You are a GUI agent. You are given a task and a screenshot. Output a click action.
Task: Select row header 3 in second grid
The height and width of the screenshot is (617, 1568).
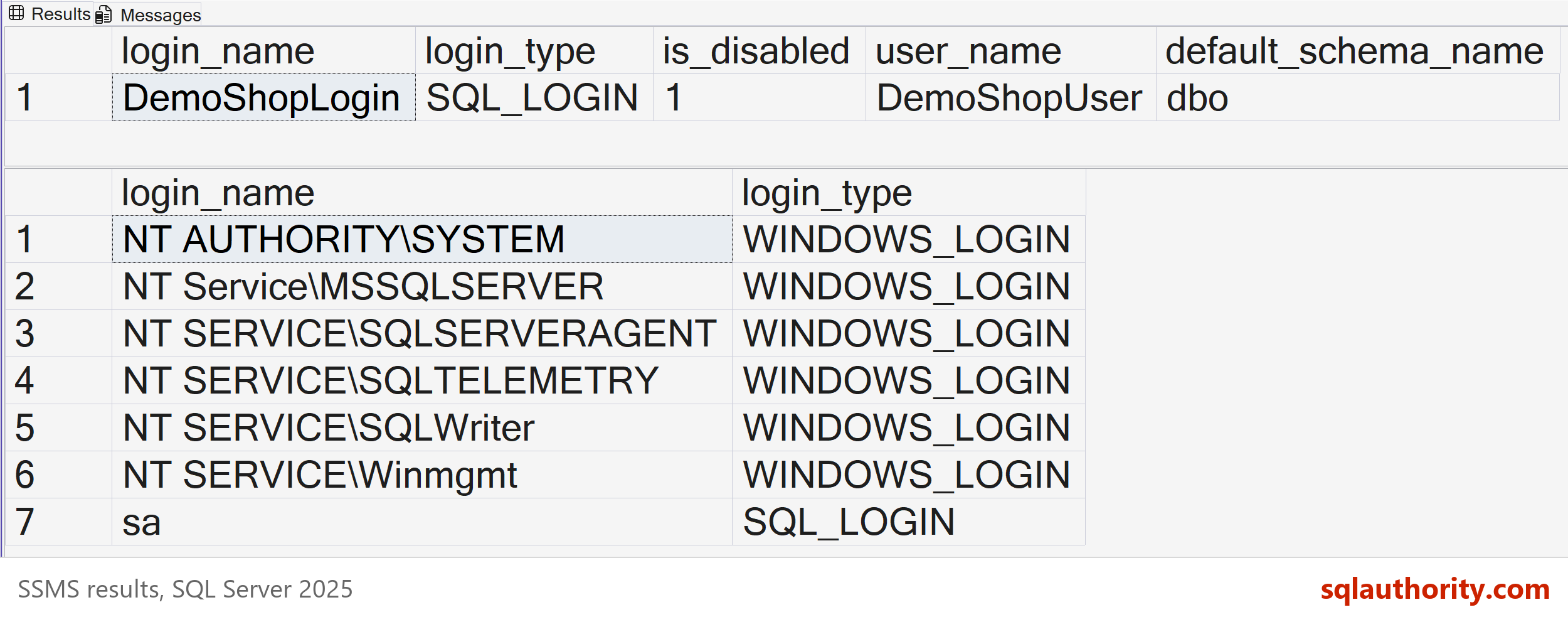[x=58, y=333]
